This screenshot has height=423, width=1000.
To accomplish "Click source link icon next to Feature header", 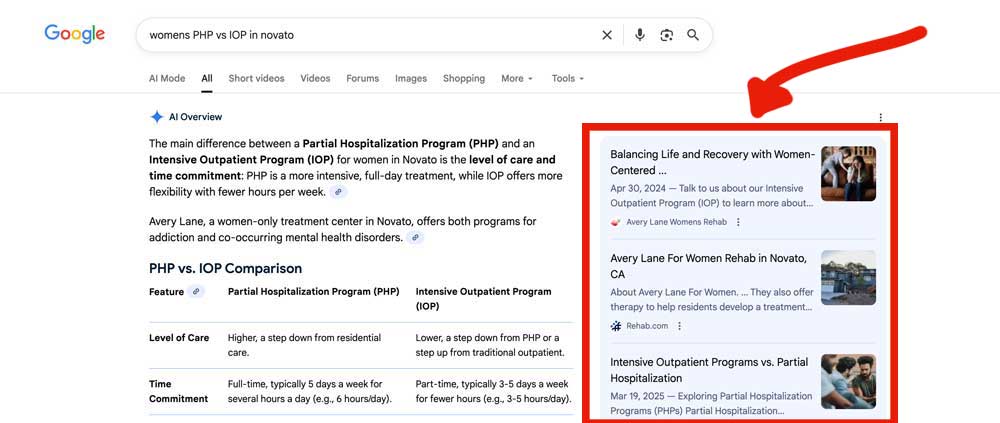I will click(x=197, y=292).
